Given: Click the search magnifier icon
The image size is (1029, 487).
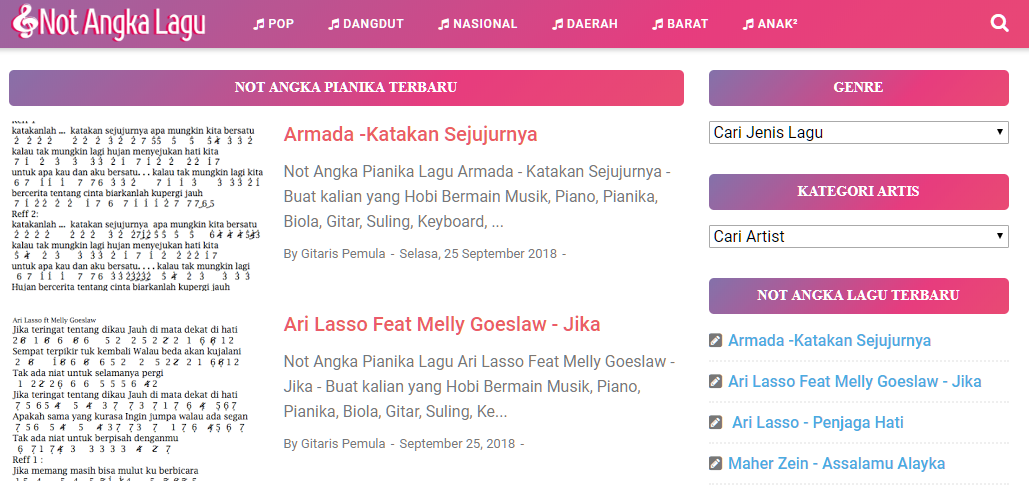Looking at the screenshot, I should coord(999,24).
